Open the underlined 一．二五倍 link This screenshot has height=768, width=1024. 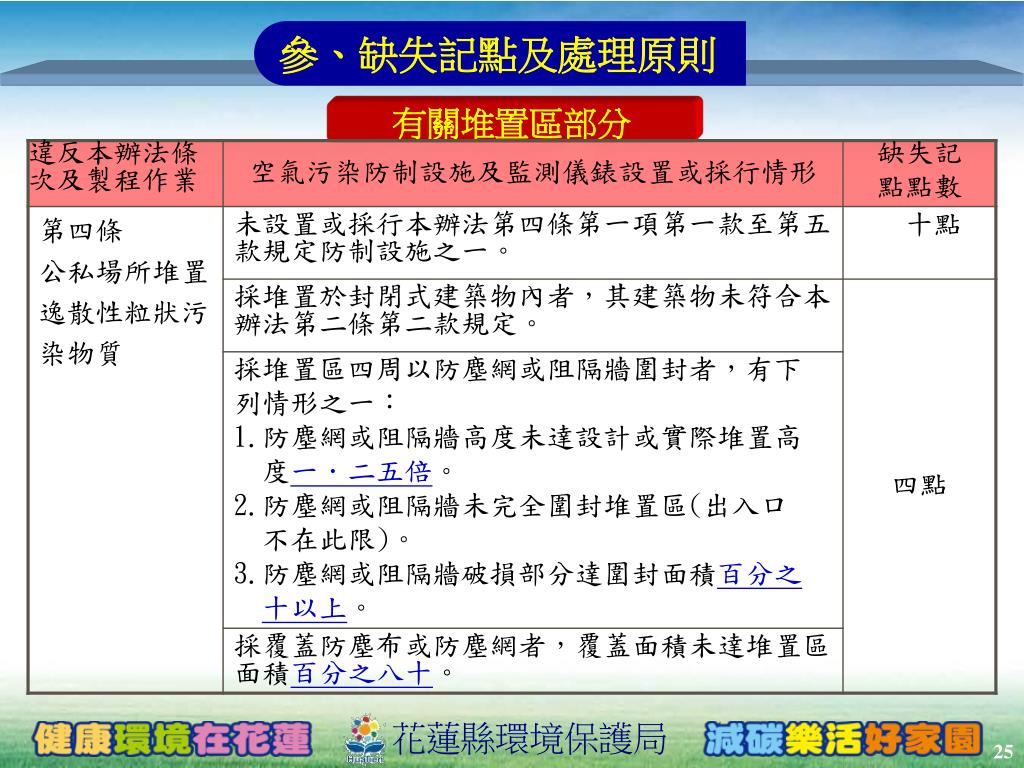point(360,472)
